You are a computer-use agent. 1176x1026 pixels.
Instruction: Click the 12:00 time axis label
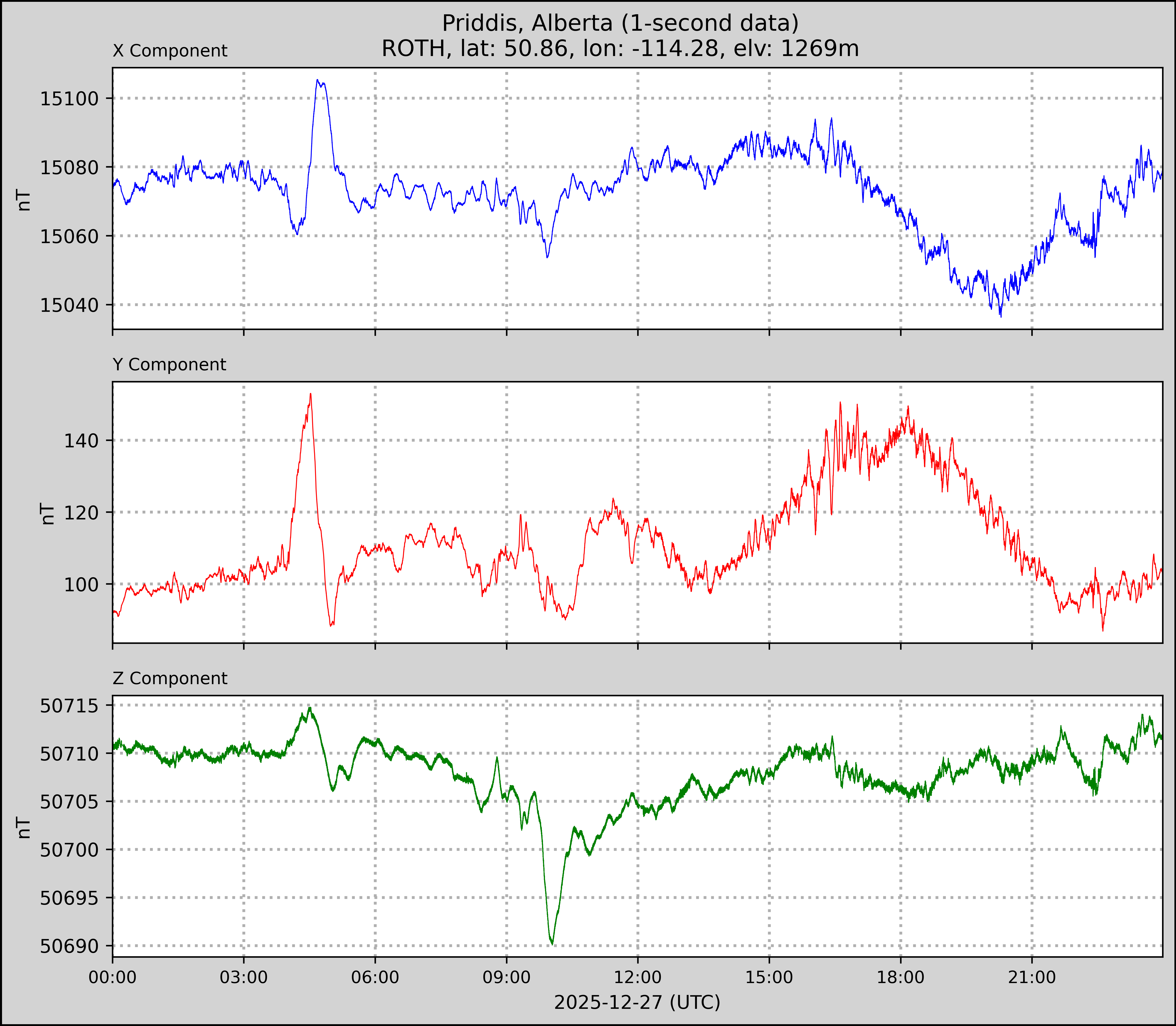[x=638, y=977]
